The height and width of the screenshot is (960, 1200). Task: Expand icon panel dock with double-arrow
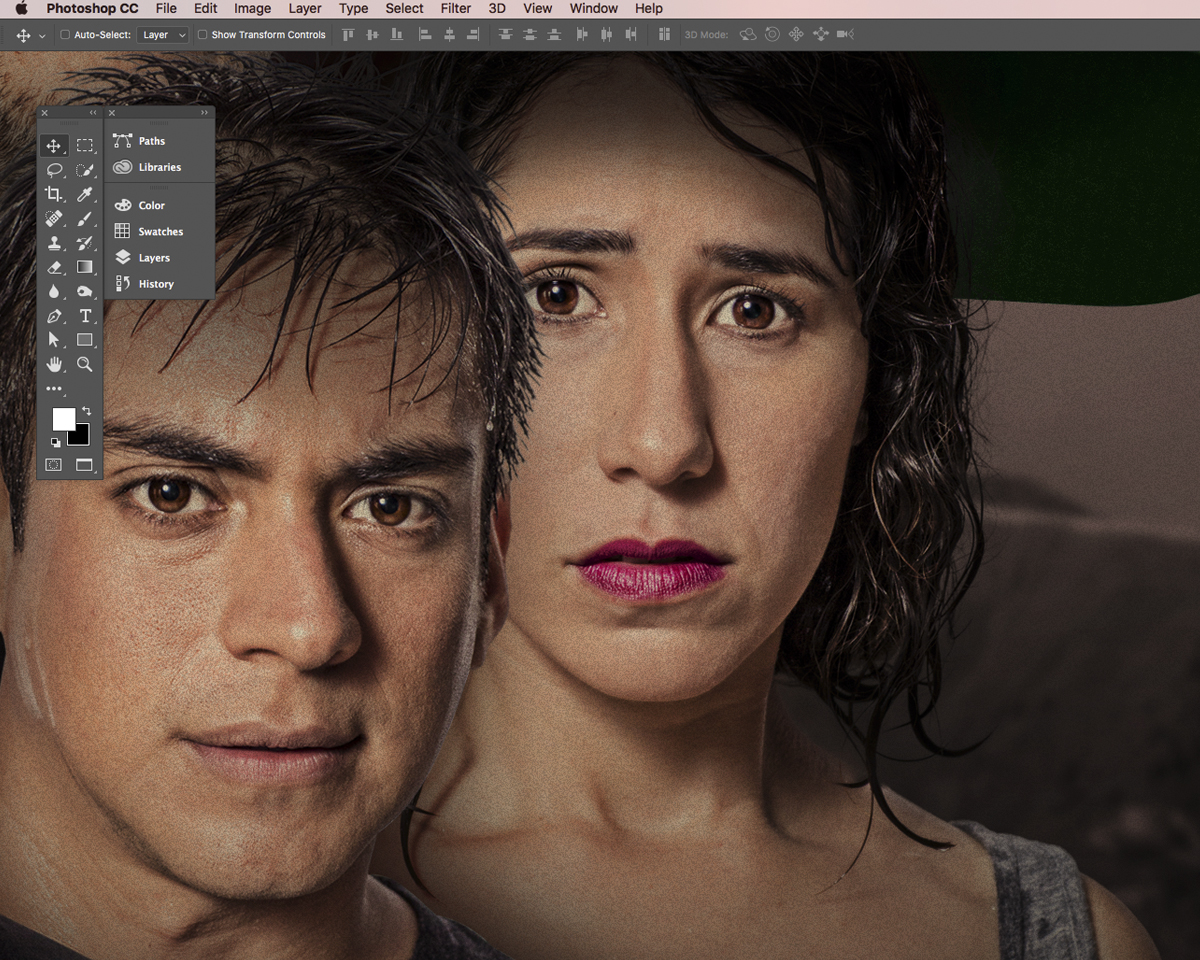click(205, 113)
